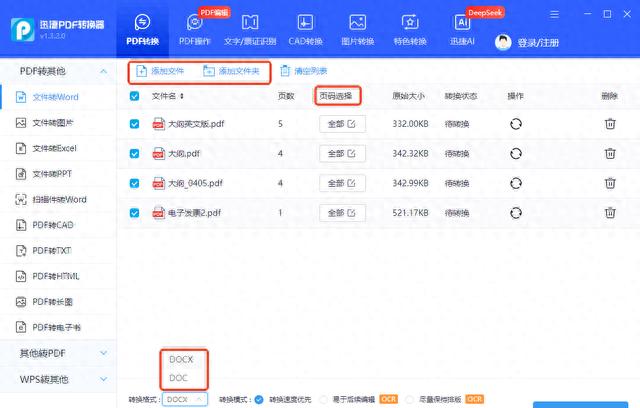This screenshot has width=640, height=408.
Task: Toggle the select-all checkbox in header
Action: point(134,96)
